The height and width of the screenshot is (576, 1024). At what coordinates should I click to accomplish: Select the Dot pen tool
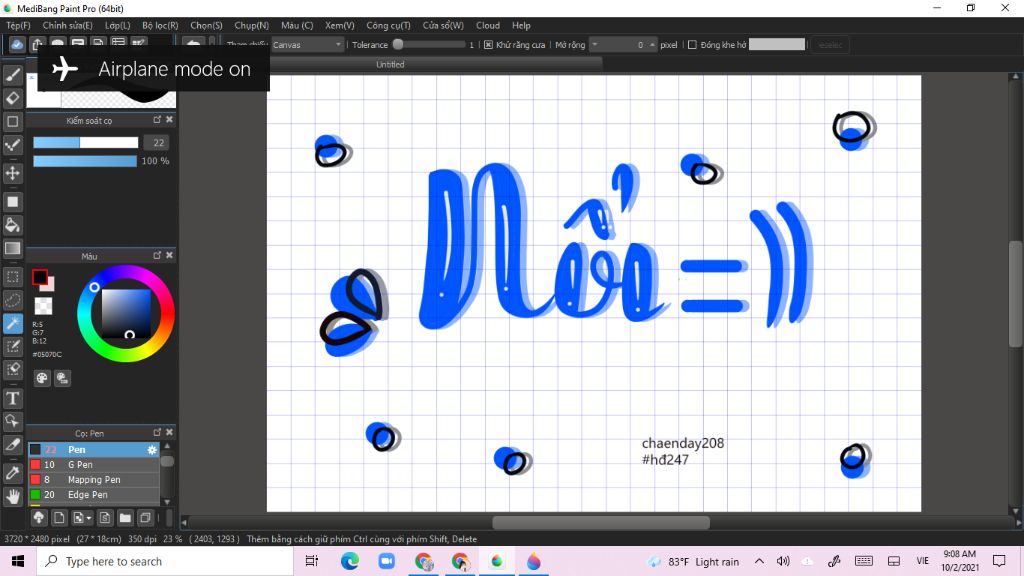[12, 145]
